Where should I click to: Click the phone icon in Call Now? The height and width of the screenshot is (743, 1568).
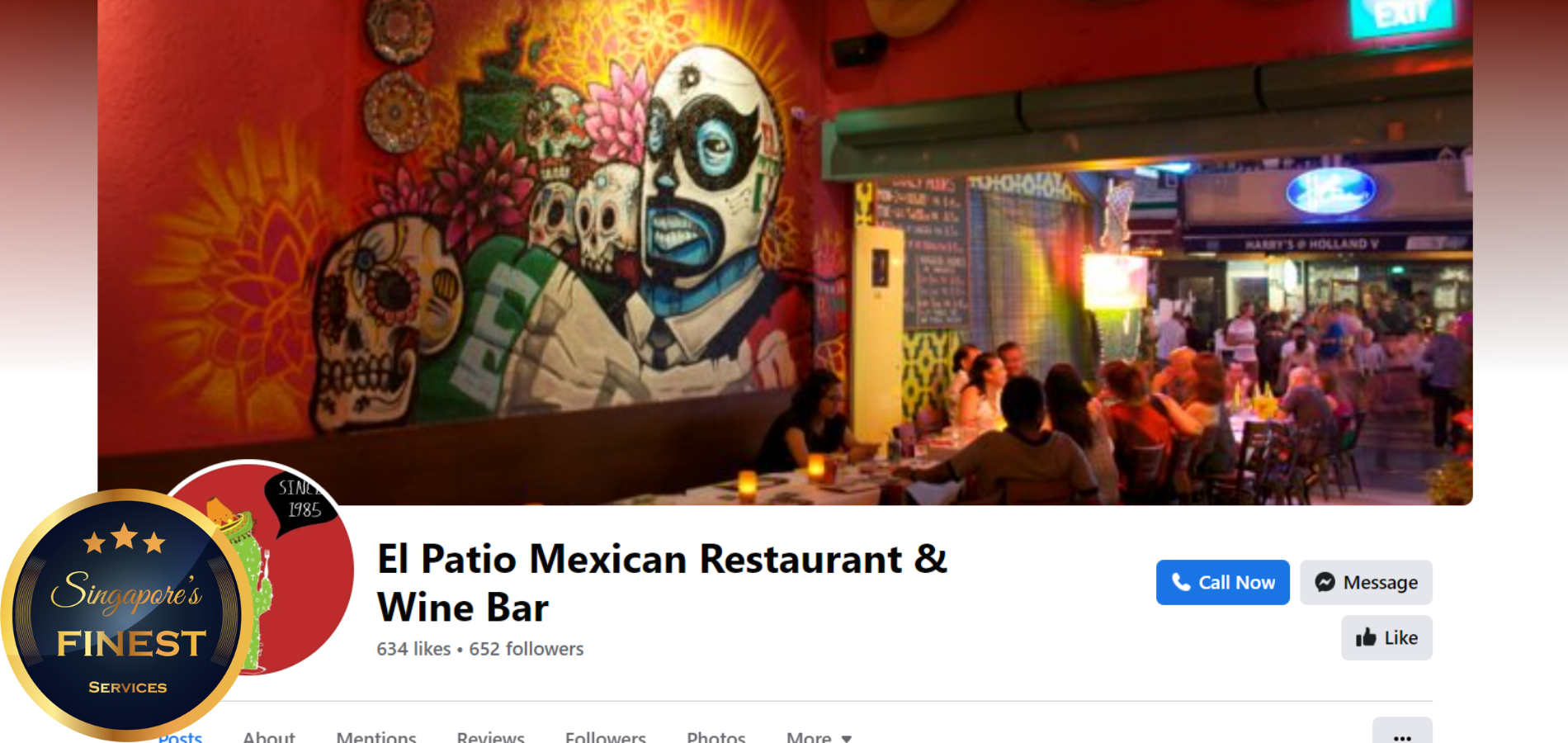[1181, 582]
